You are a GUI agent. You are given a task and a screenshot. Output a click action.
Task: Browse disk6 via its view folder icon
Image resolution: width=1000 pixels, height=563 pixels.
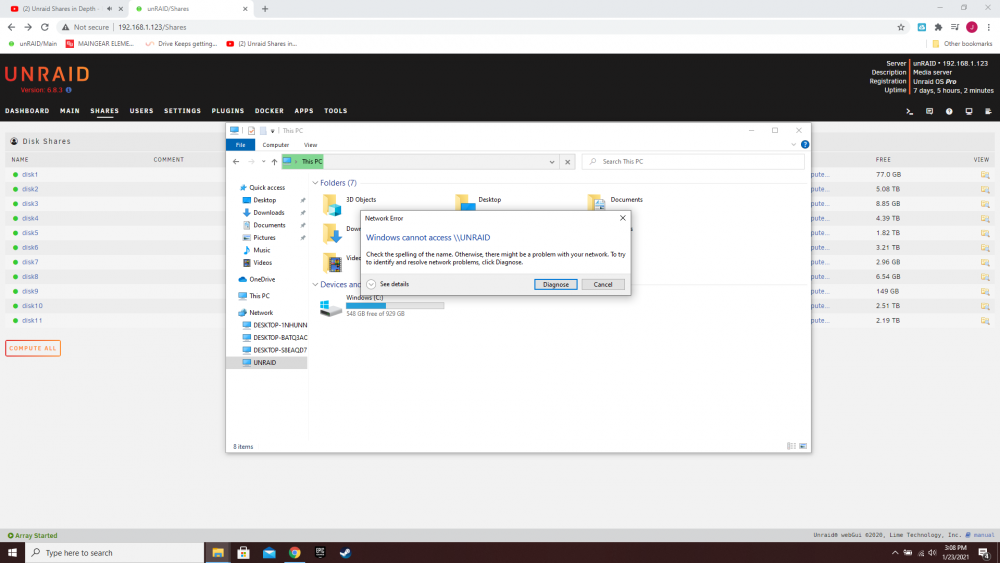pos(985,247)
